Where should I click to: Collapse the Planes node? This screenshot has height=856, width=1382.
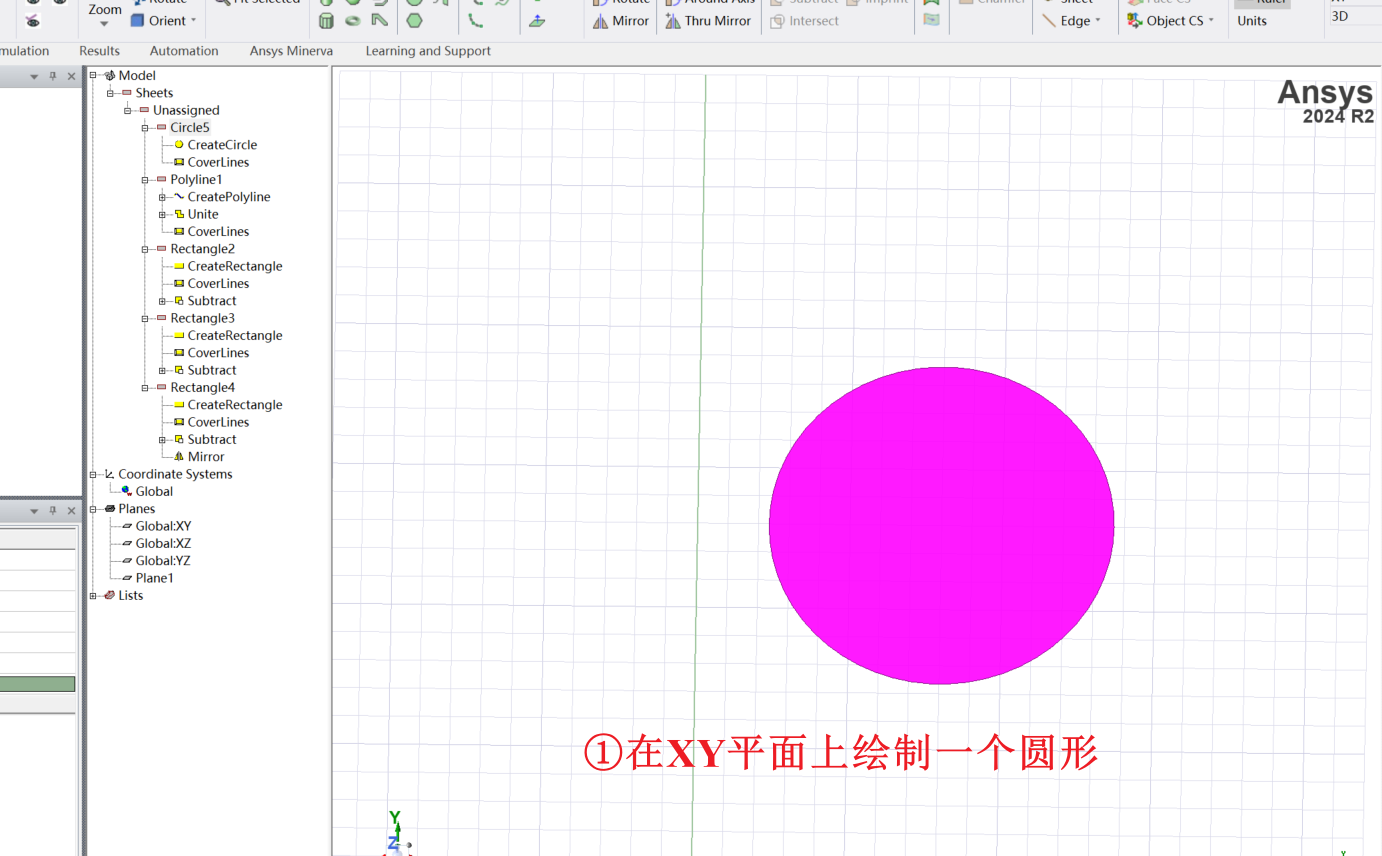93,509
